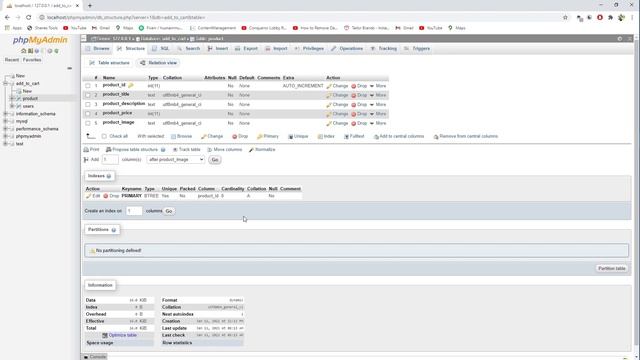Click the Edit pencil icon for the PRIMARY index

pos(89,196)
